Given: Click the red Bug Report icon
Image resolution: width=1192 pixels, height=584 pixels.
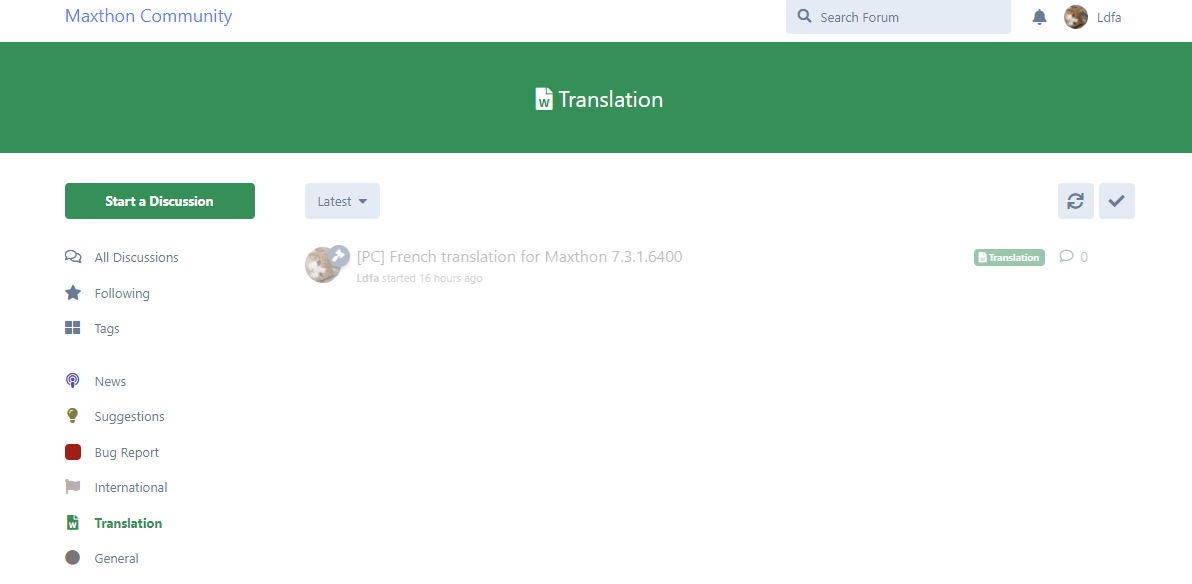Looking at the screenshot, I should 73,452.
